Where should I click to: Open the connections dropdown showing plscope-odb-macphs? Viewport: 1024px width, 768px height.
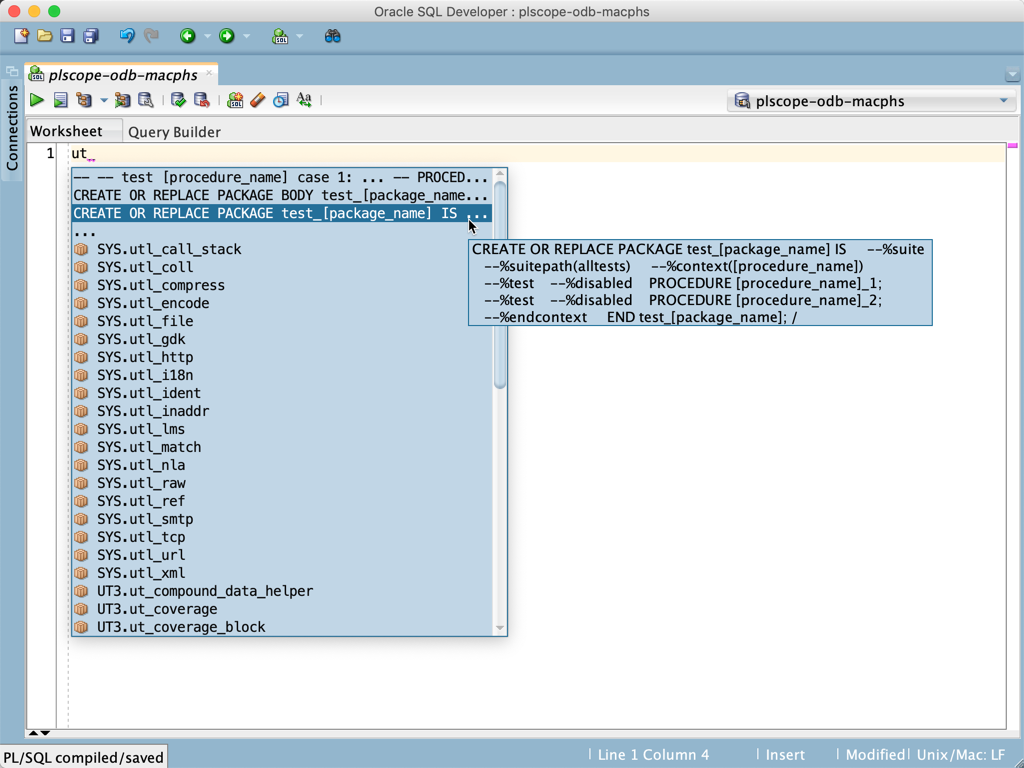tap(1004, 101)
